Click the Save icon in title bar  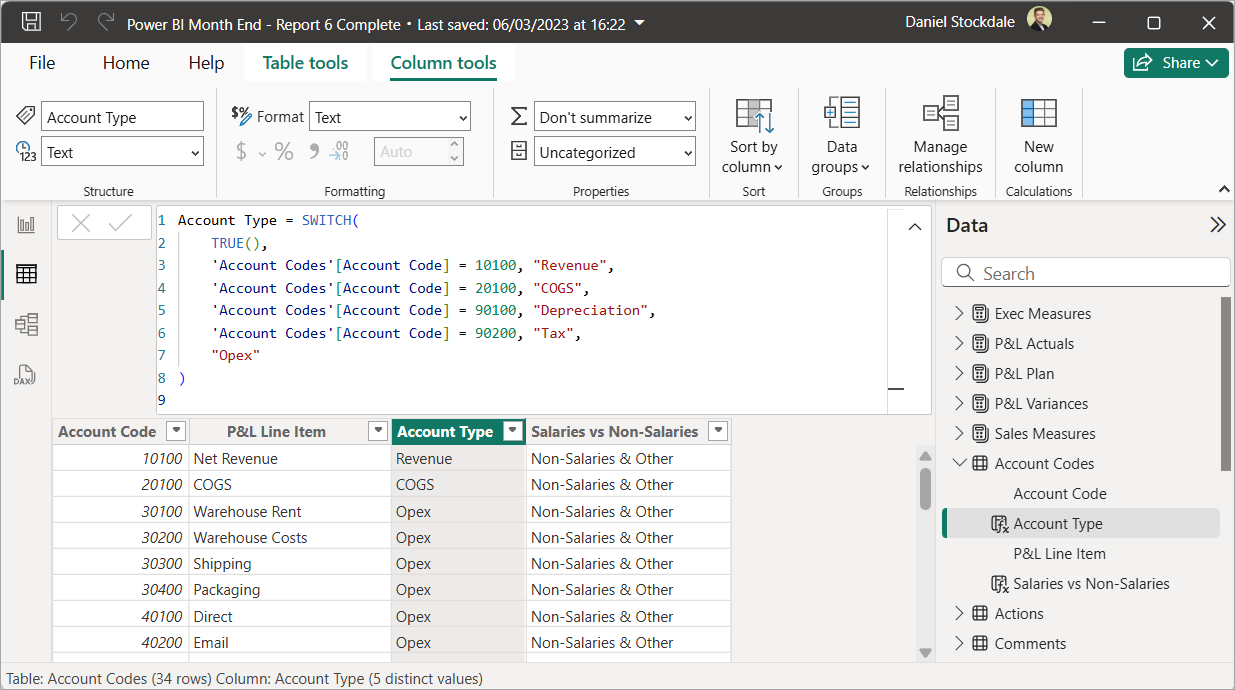coord(31,23)
